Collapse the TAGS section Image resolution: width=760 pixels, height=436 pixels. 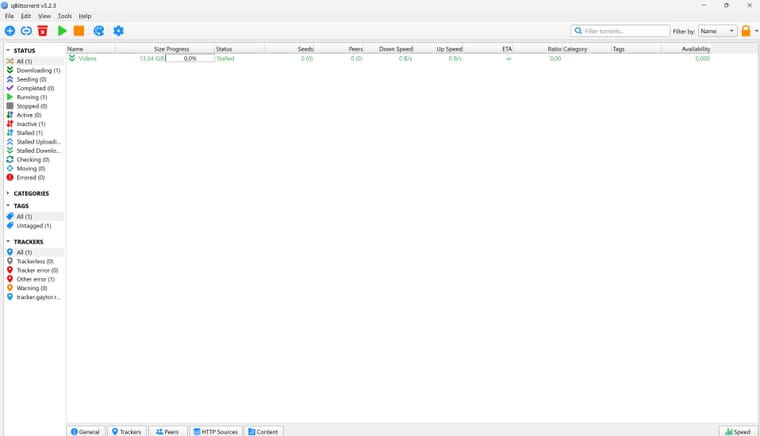(8, 206)
